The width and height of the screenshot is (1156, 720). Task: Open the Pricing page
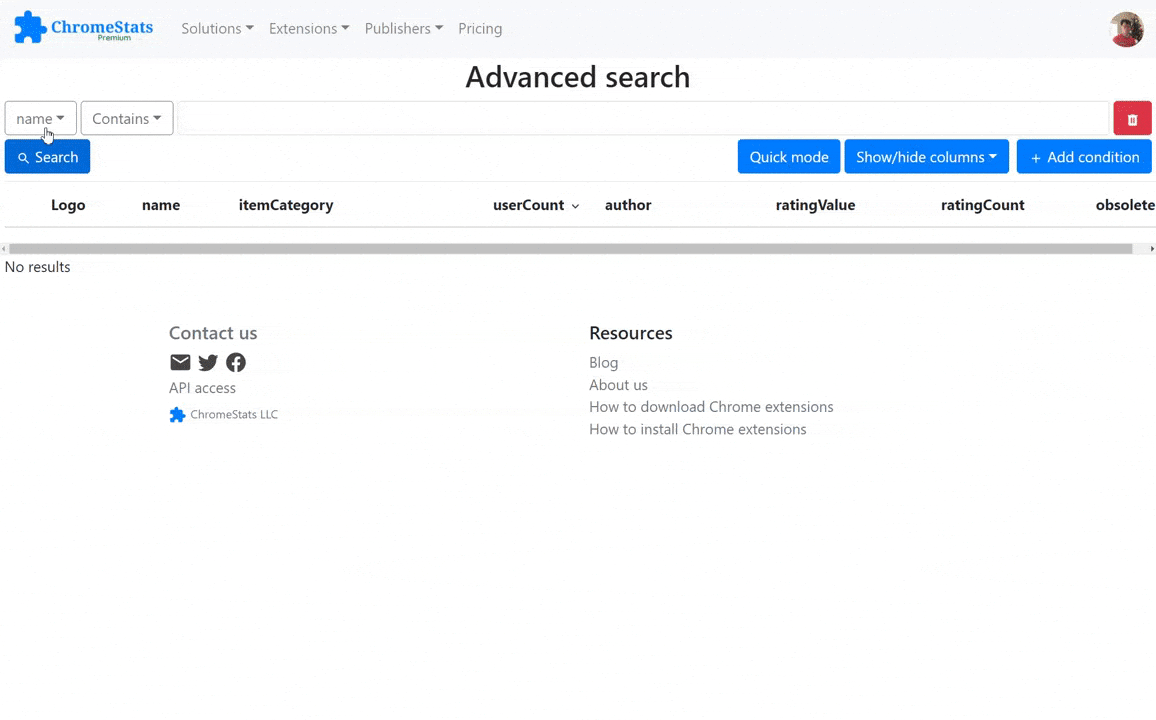coord(480,29)
